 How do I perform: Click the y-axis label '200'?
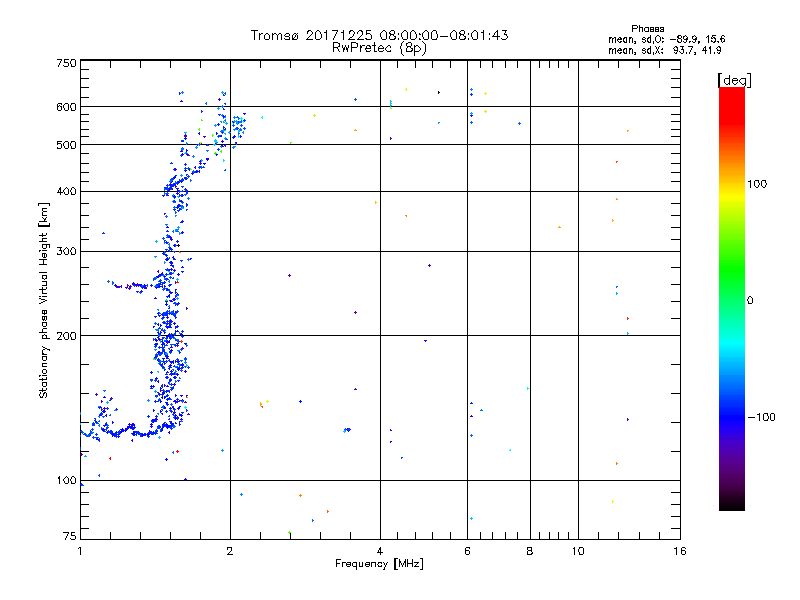tap(66, 336)
